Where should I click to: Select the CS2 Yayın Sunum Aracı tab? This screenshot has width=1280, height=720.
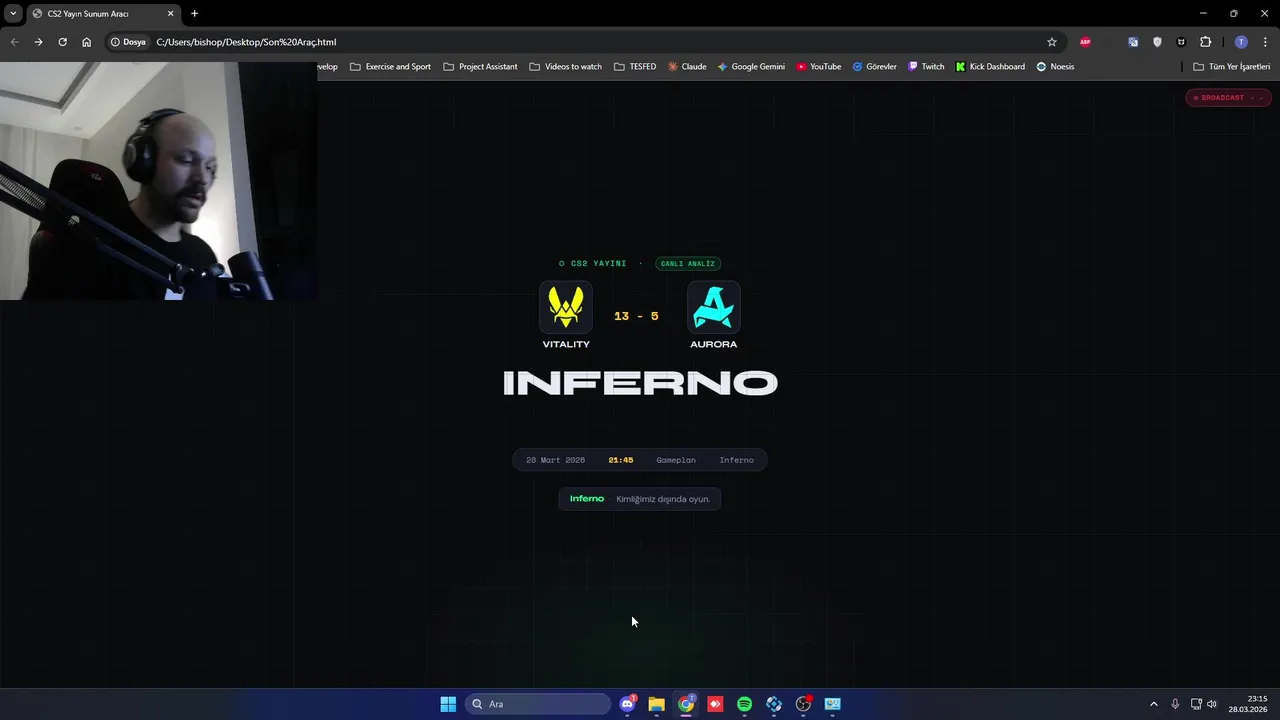pyautogui.click(x=103, y=14)
